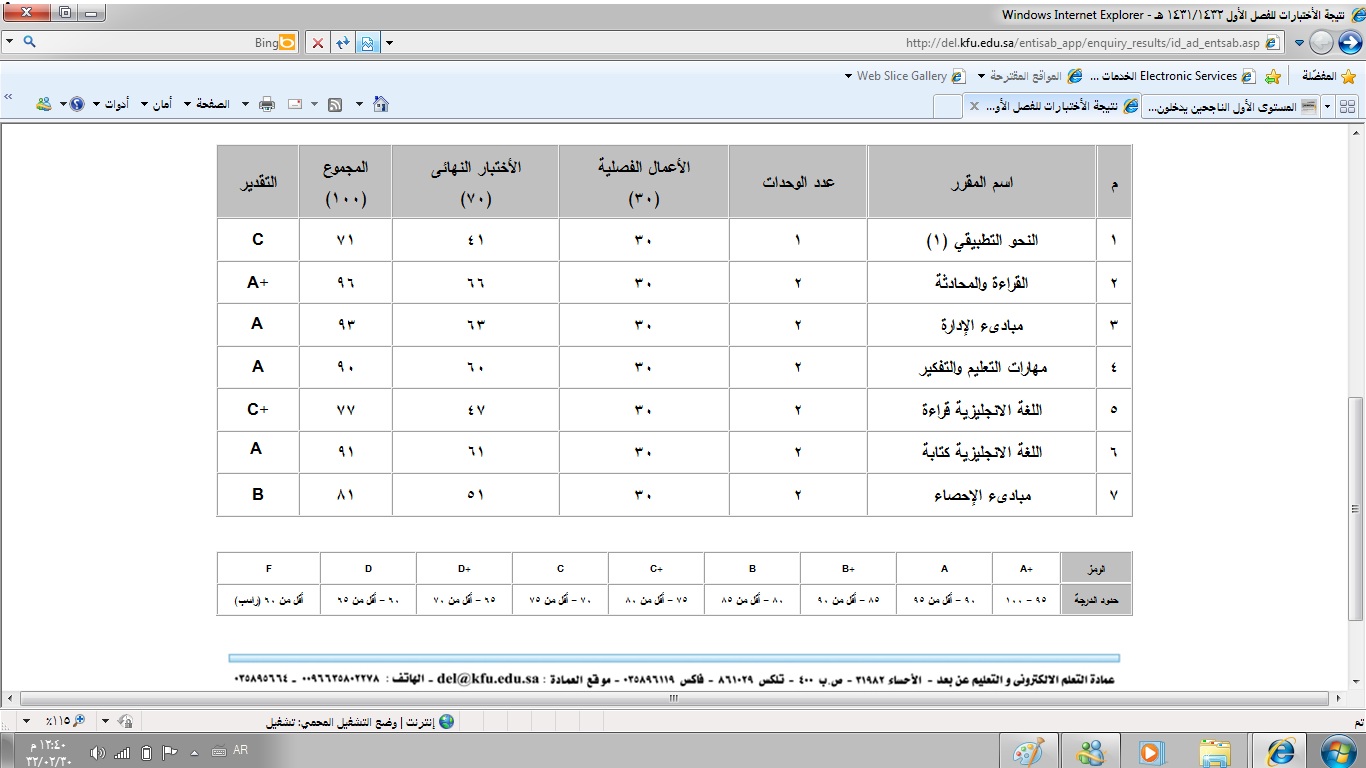Click the AR language indicator

click(x=240, y=750)
